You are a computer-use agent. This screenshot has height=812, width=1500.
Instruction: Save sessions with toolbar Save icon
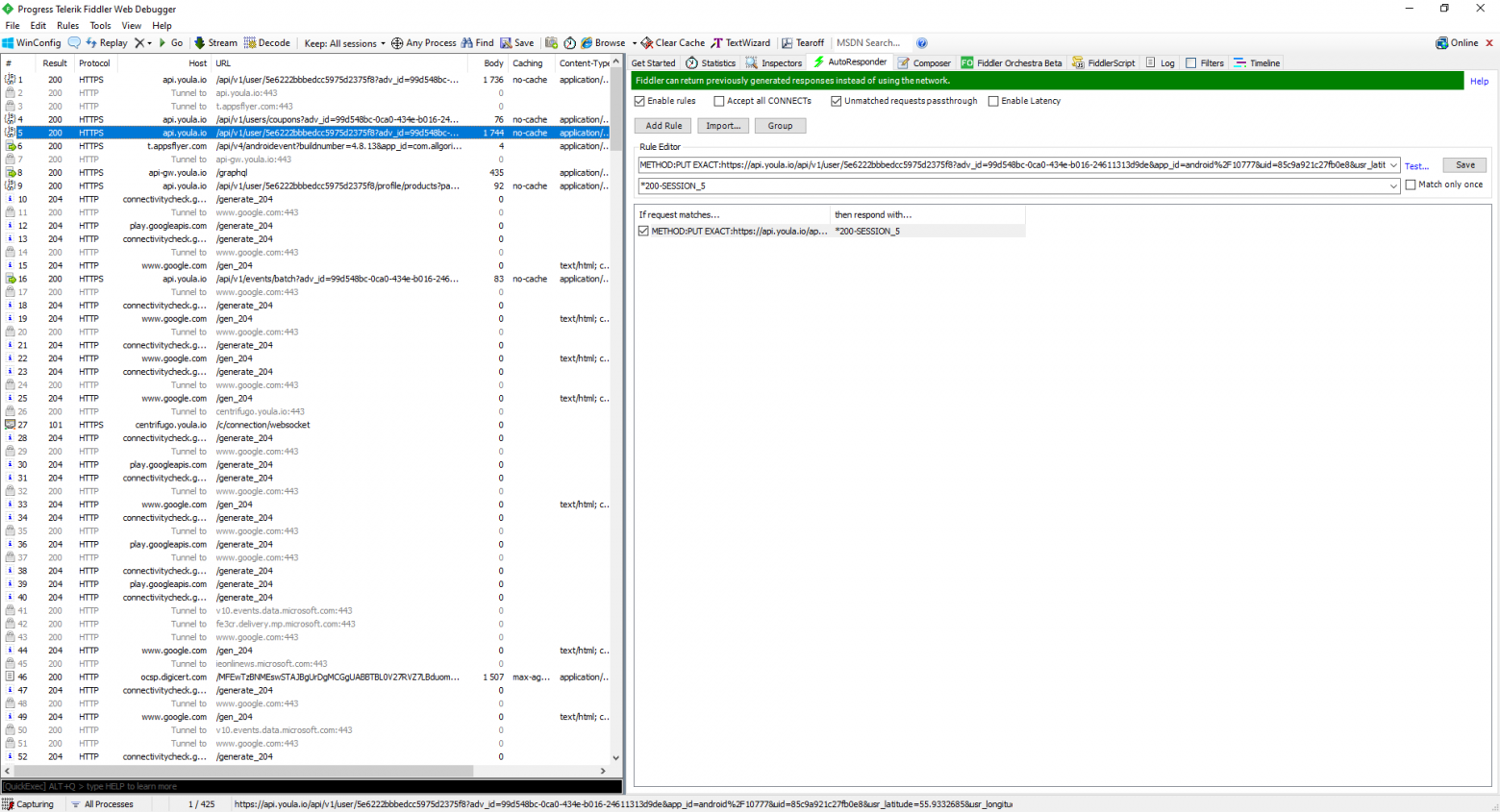pos(516,43)
